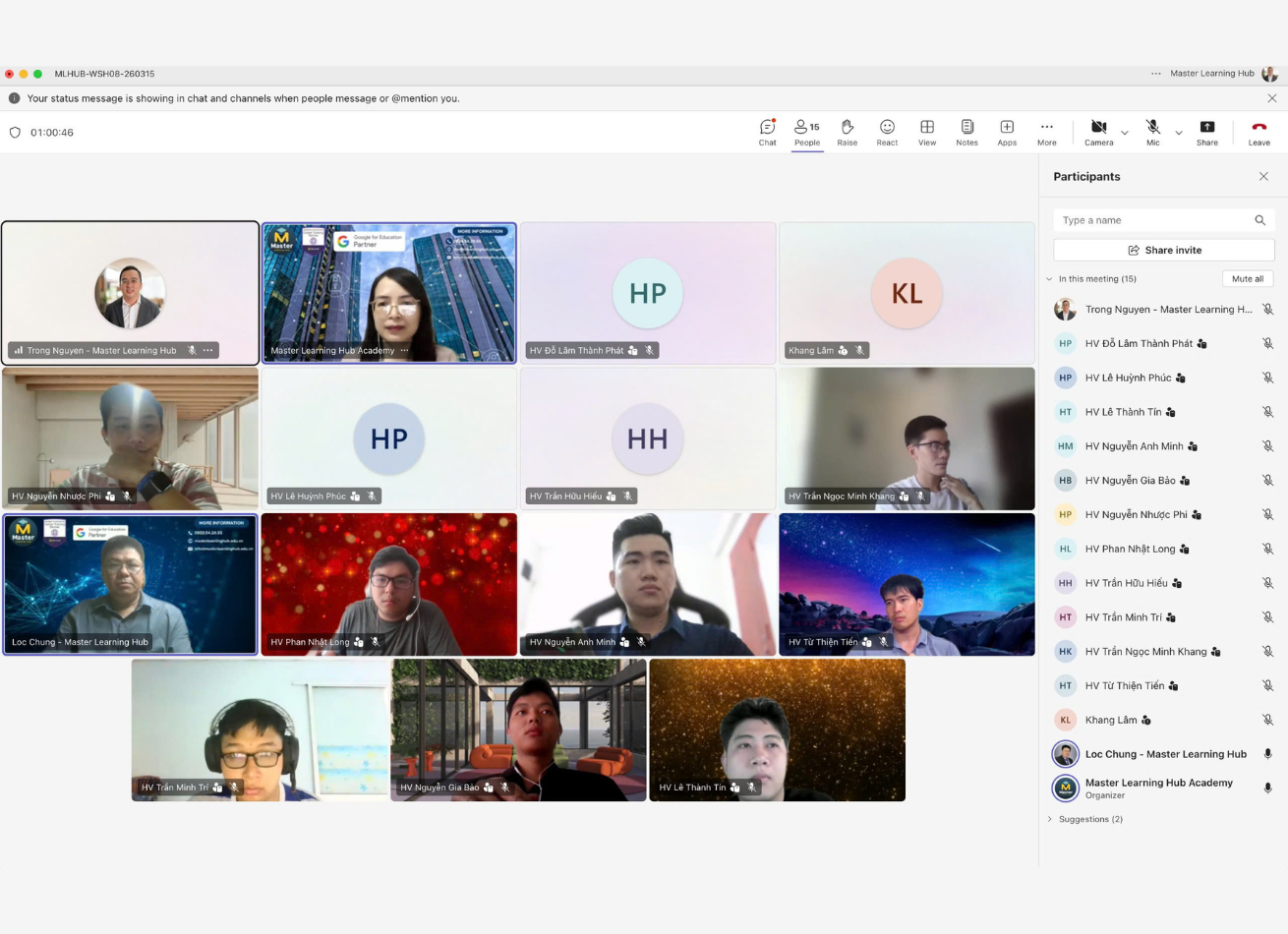Collapse the In this meeting (15) list

1050,279
